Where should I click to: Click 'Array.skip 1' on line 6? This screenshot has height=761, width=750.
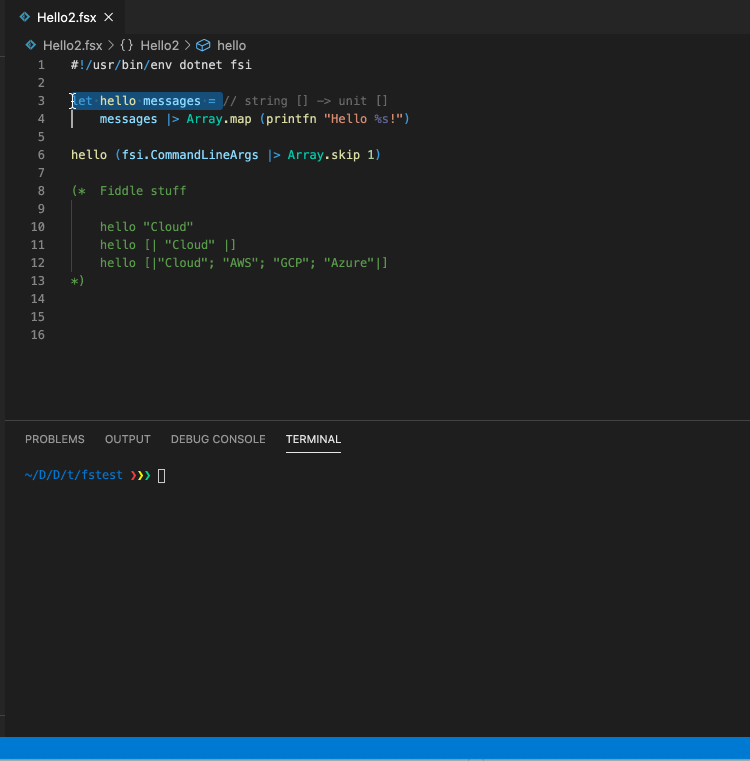coord(331,155)
